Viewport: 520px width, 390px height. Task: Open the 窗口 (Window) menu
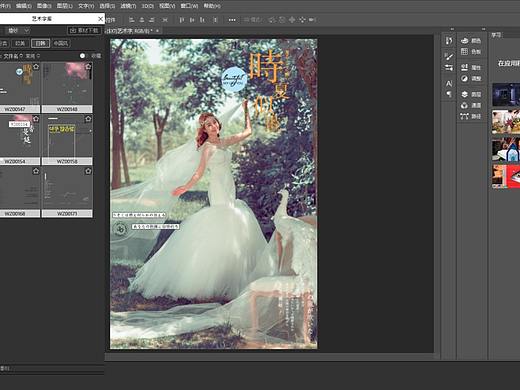pos(189,6)
